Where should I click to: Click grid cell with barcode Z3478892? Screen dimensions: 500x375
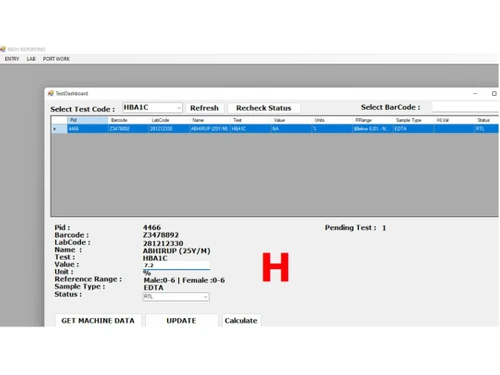(x=128, y=129)
